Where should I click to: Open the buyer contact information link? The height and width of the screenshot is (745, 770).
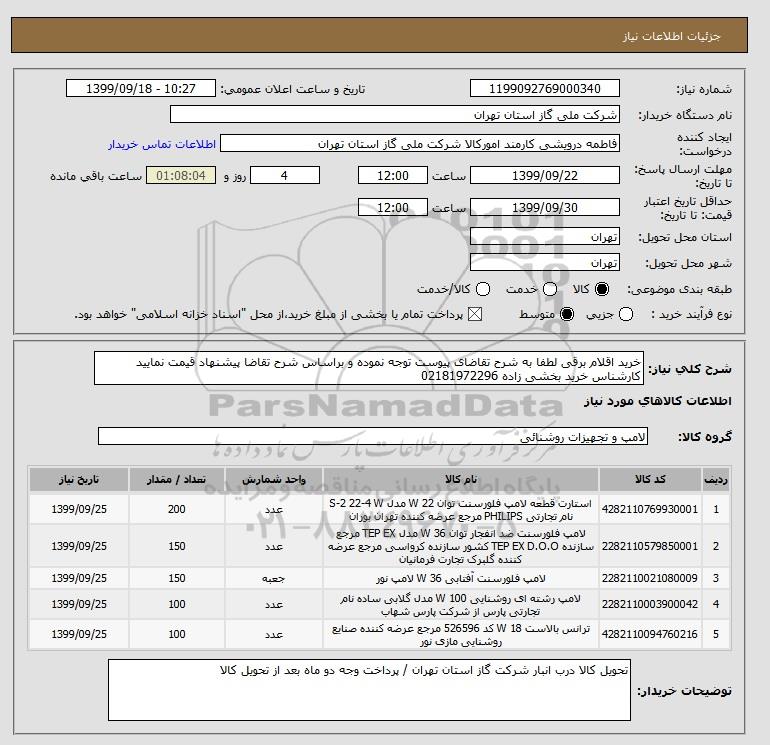[x=162, y=144]
